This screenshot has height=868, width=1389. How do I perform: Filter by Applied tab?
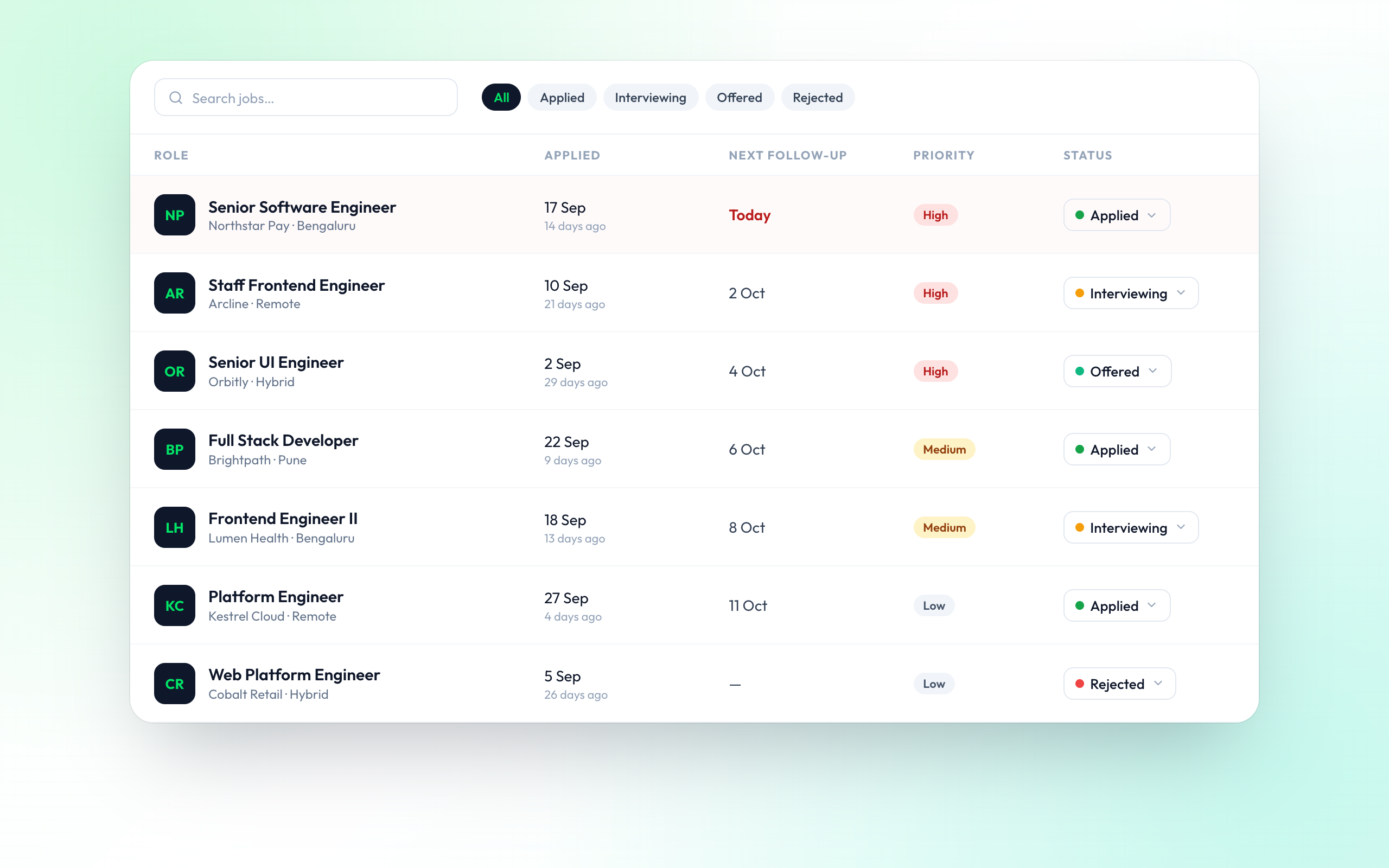[562, 97]
